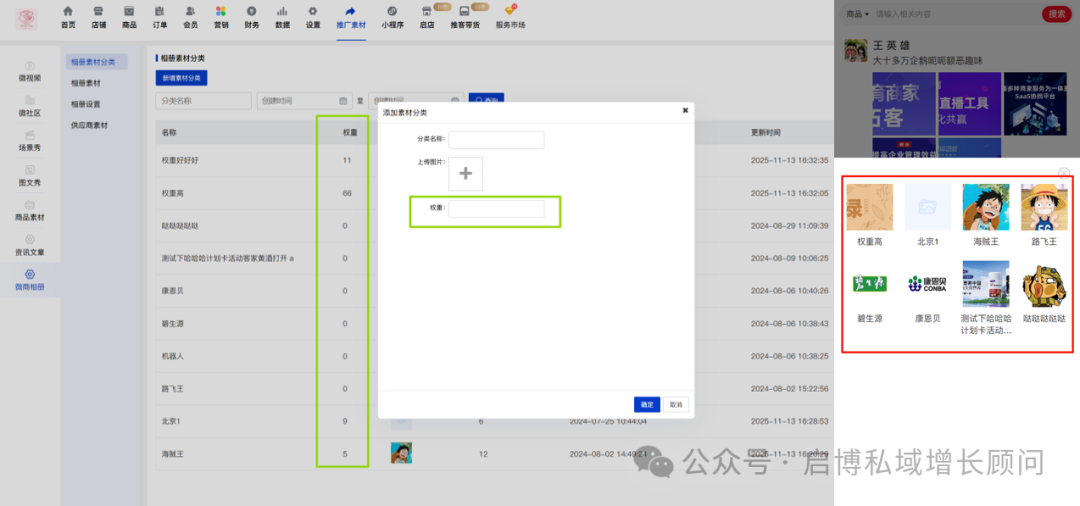Switch to the 相册素材 submenu item
The width and height of the screenshot is (1080, 506).
[x=86, y=83]
